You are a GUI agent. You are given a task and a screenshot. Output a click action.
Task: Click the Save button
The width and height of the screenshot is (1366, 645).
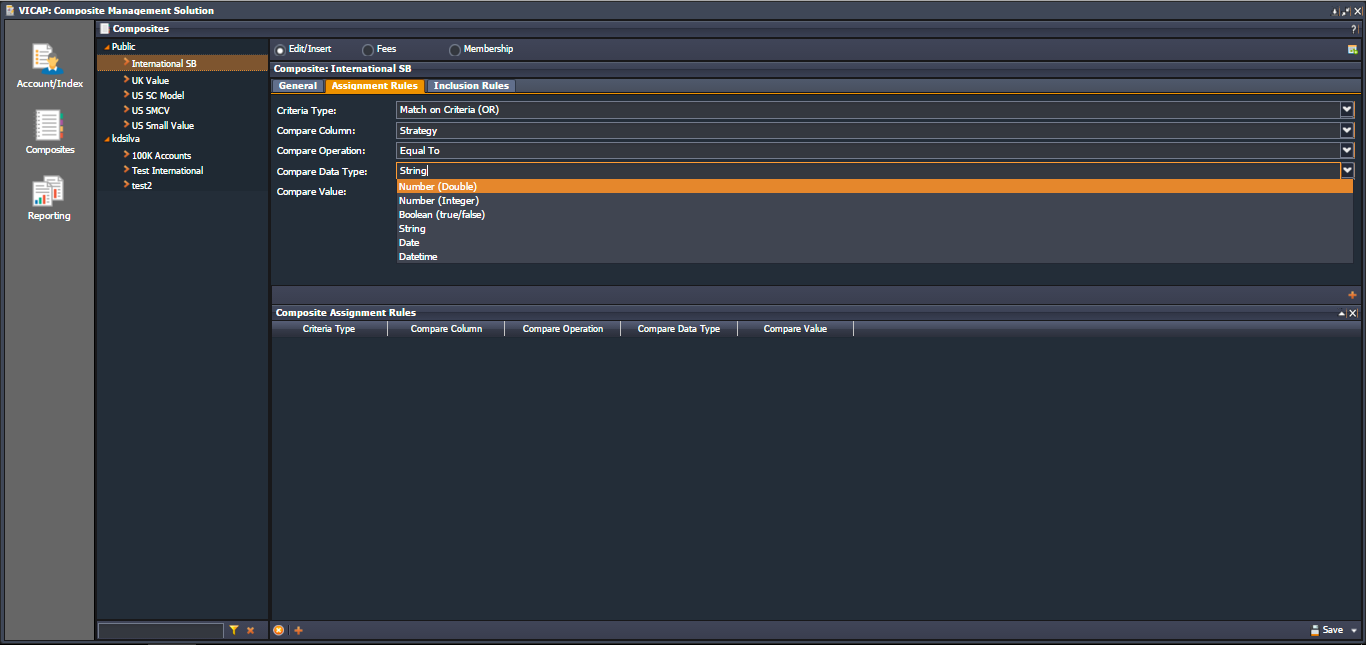[x=1327, y=630]
